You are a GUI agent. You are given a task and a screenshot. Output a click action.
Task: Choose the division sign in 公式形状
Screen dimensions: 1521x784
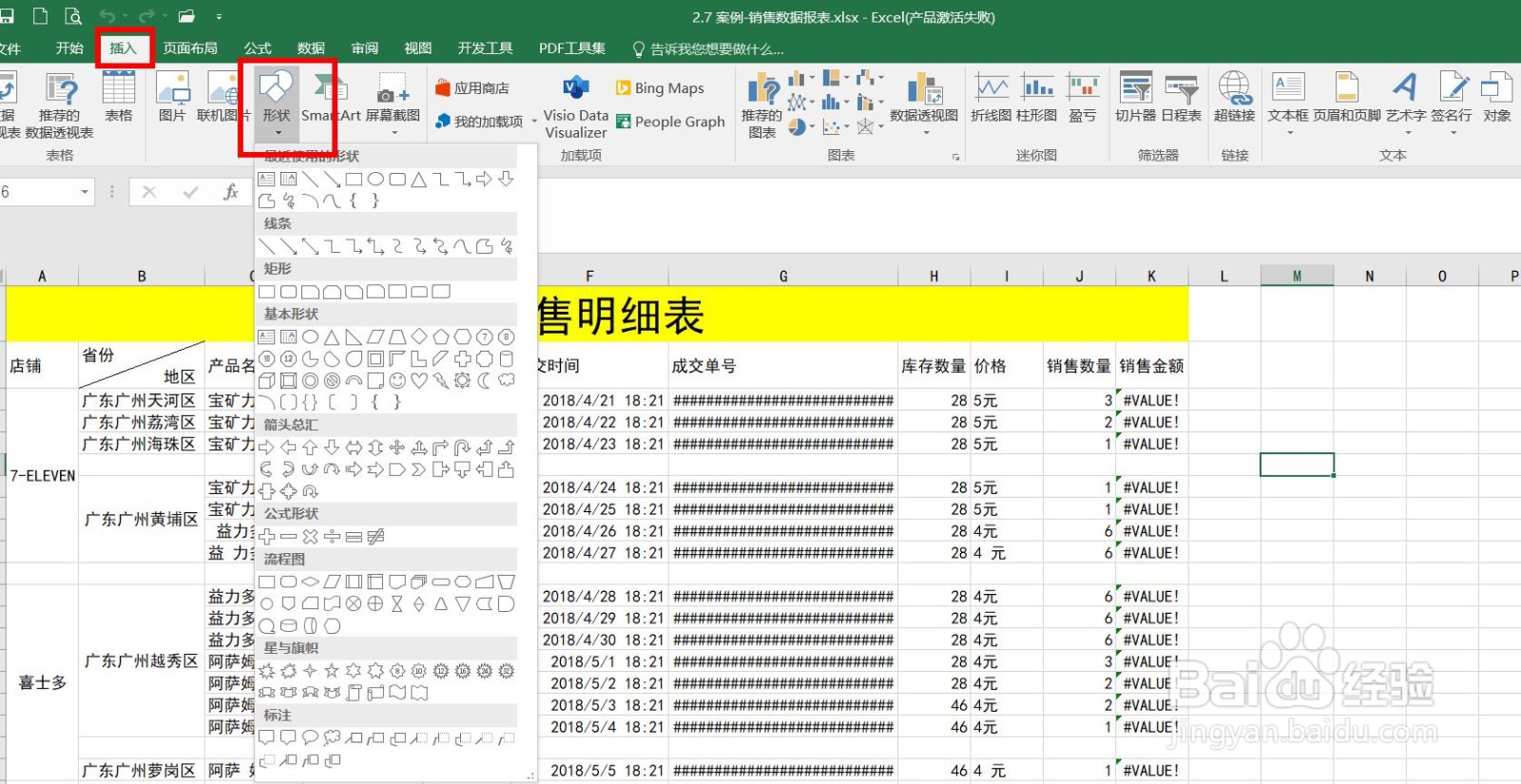point(332,537)
